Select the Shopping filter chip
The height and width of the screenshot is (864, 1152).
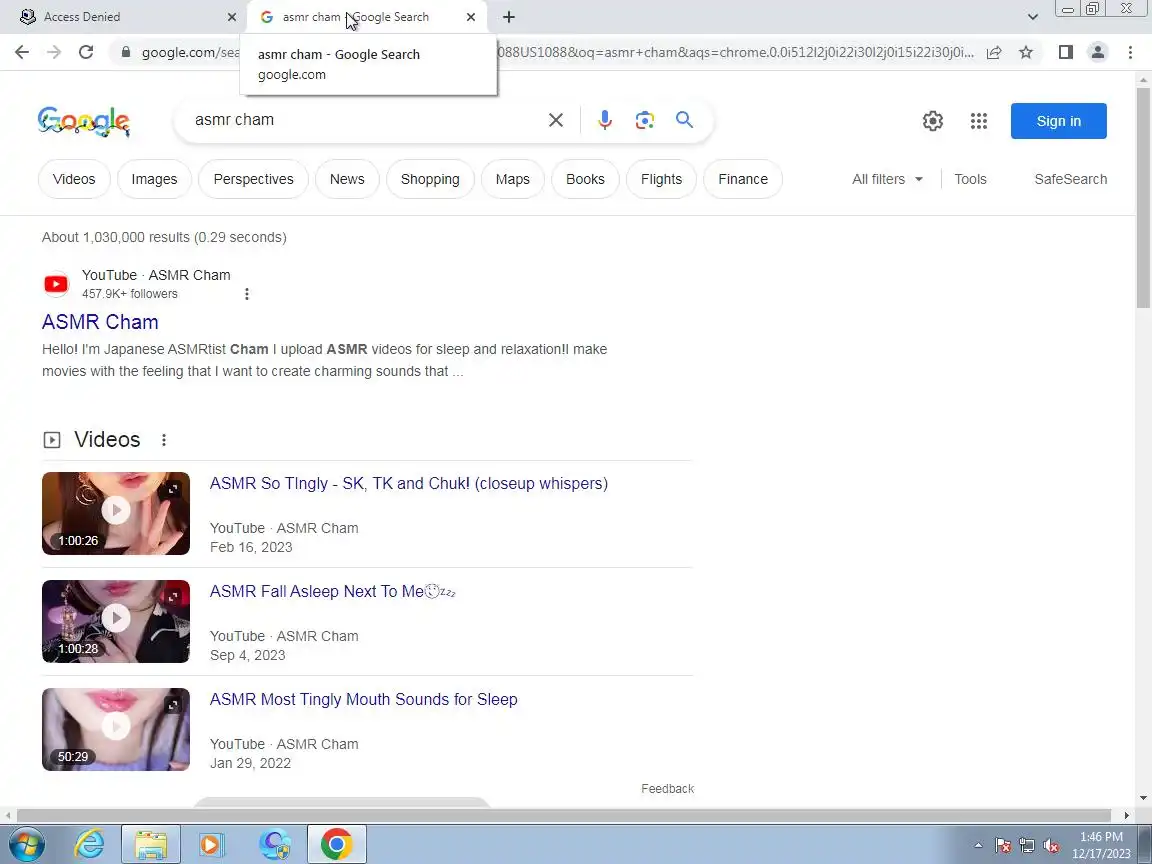coord(430,179)
